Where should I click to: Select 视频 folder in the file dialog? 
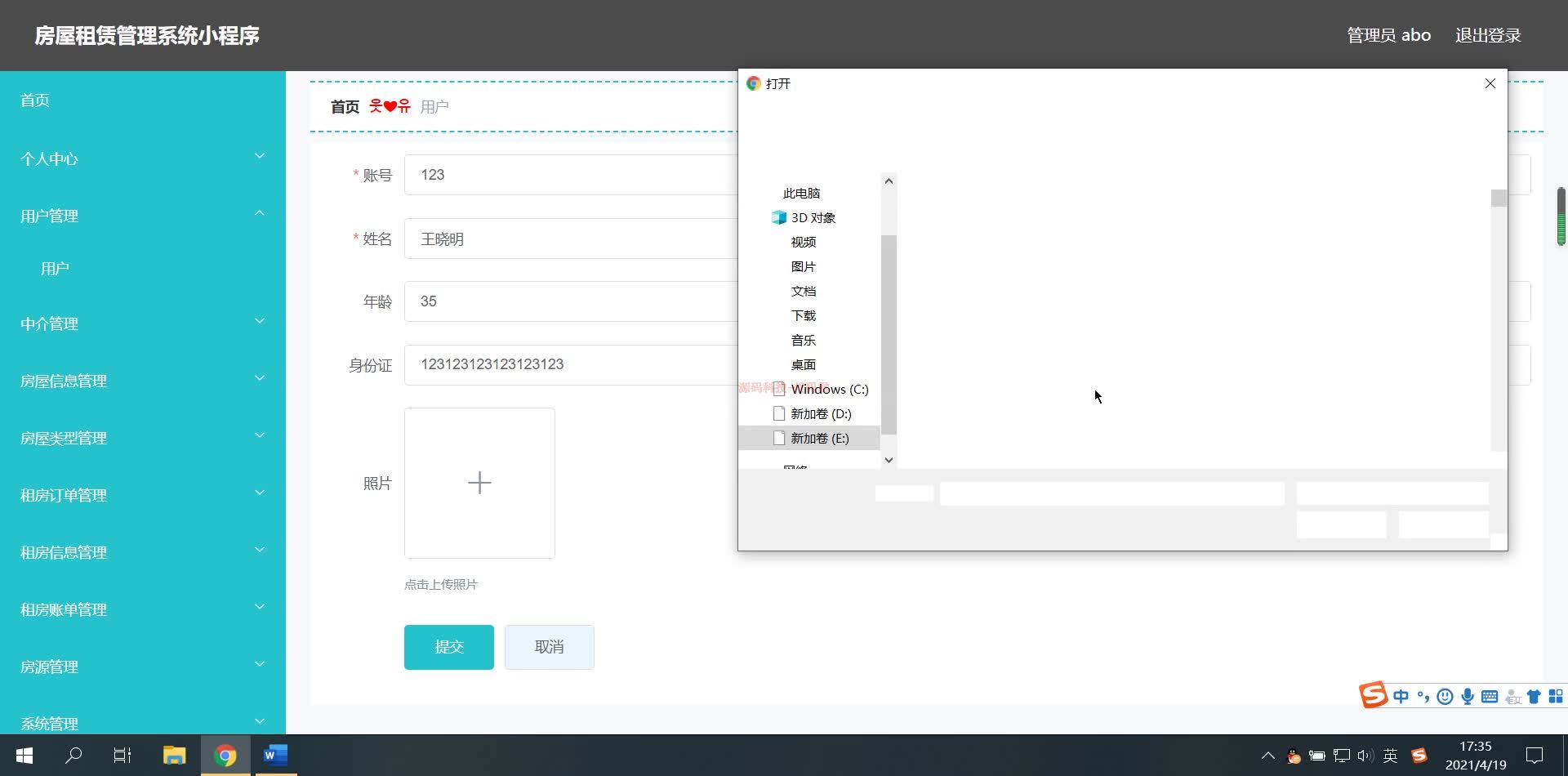pos(803,242)
